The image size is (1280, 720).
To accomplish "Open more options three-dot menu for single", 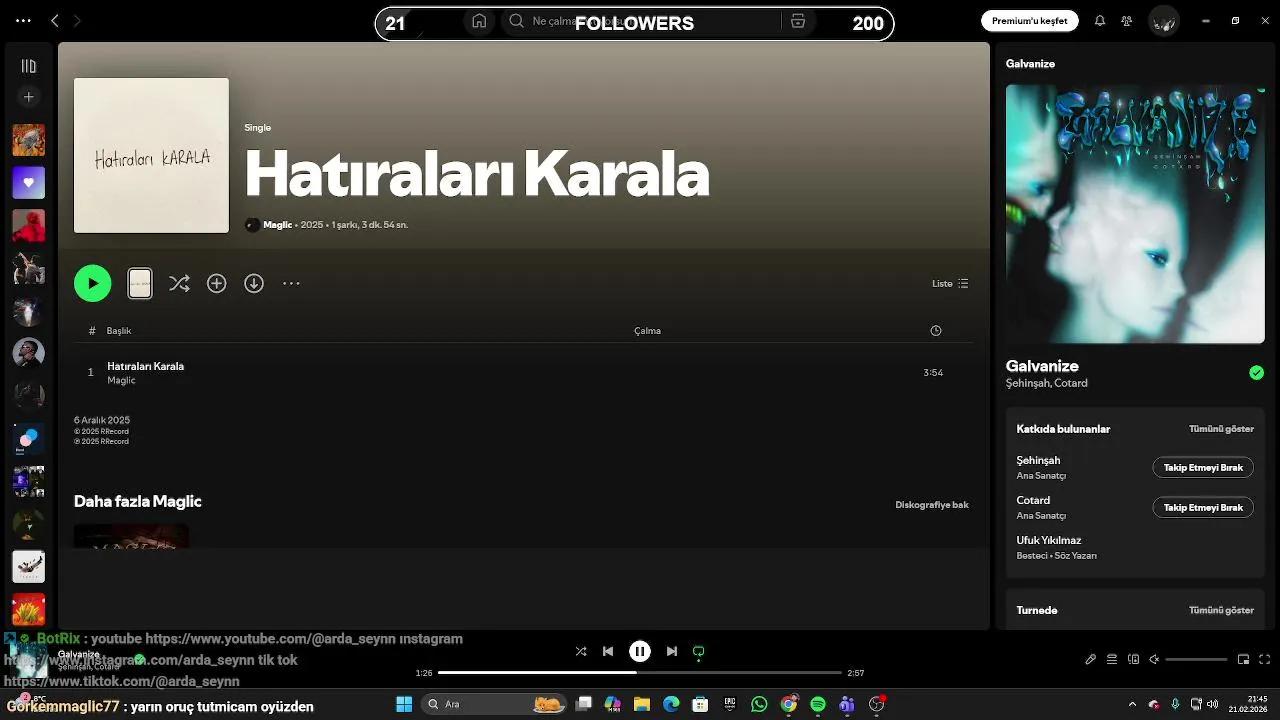I will [291, 284].
